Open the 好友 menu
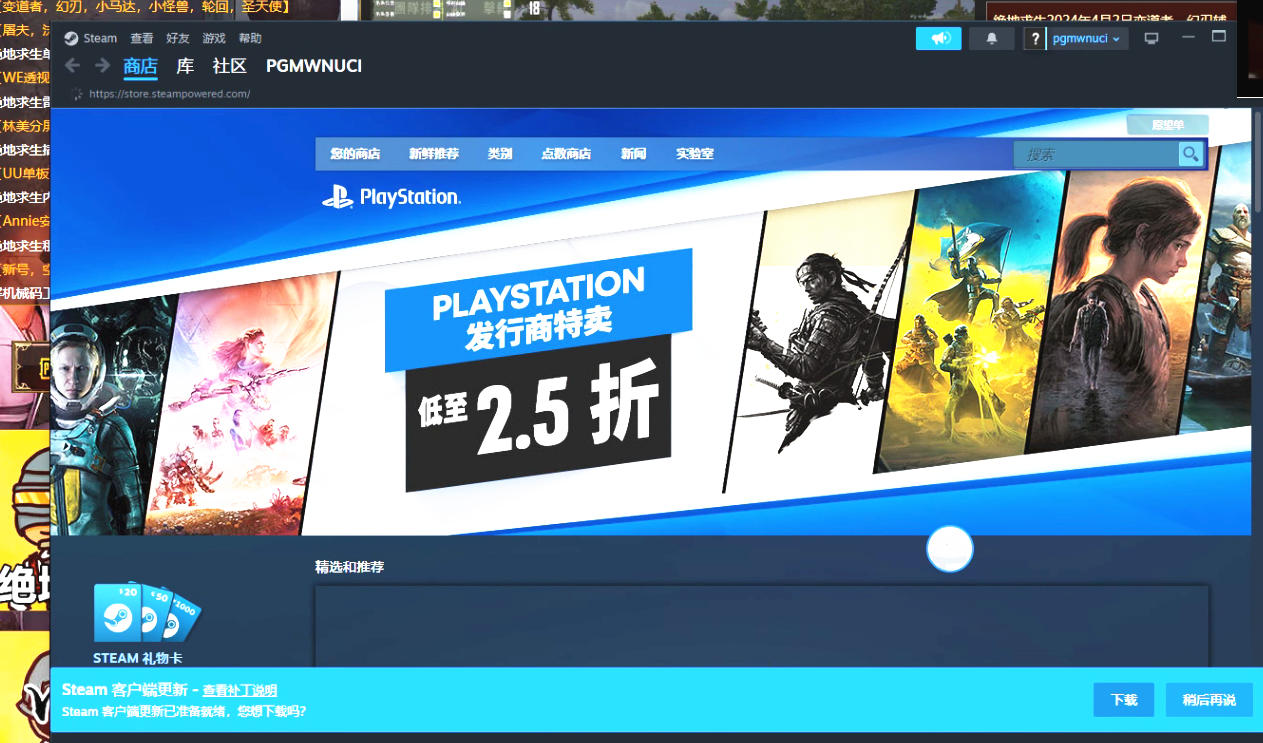This screenshot has height=743, width=1263. 178,38
